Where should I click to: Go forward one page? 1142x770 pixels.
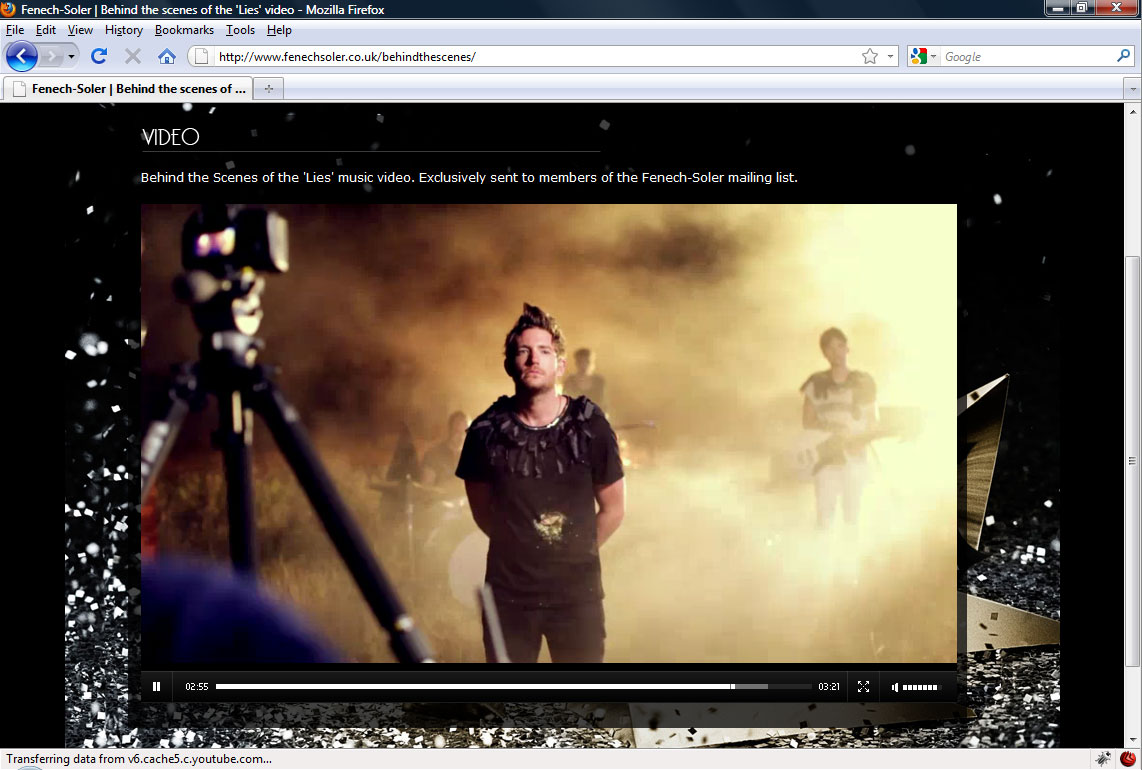[x=52, y=56]
